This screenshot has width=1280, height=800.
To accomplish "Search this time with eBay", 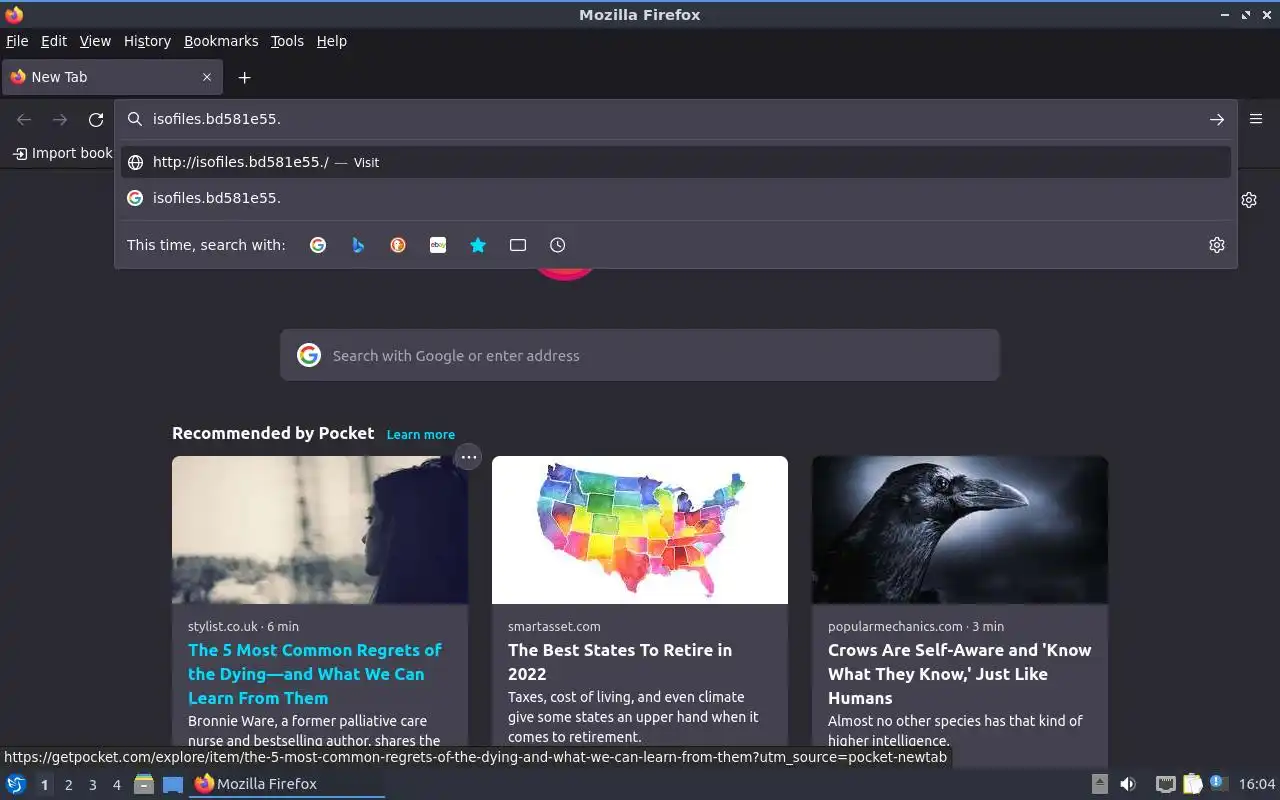I will (x=438, y=245).
